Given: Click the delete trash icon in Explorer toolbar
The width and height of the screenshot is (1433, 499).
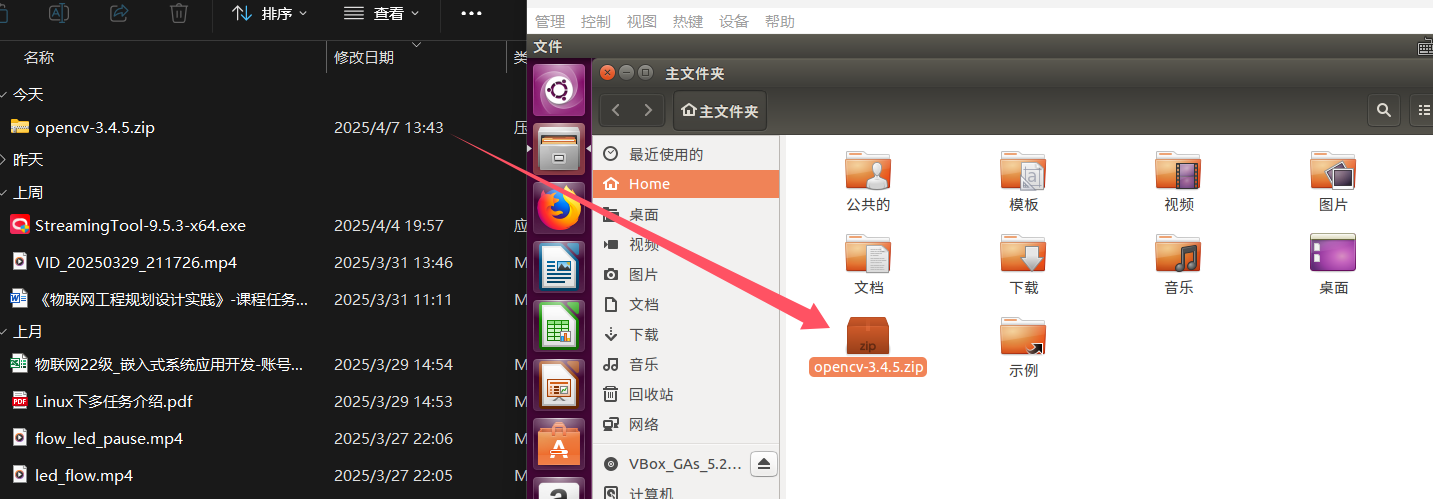Looking at the screenshot, I should (x=178, y=13).
